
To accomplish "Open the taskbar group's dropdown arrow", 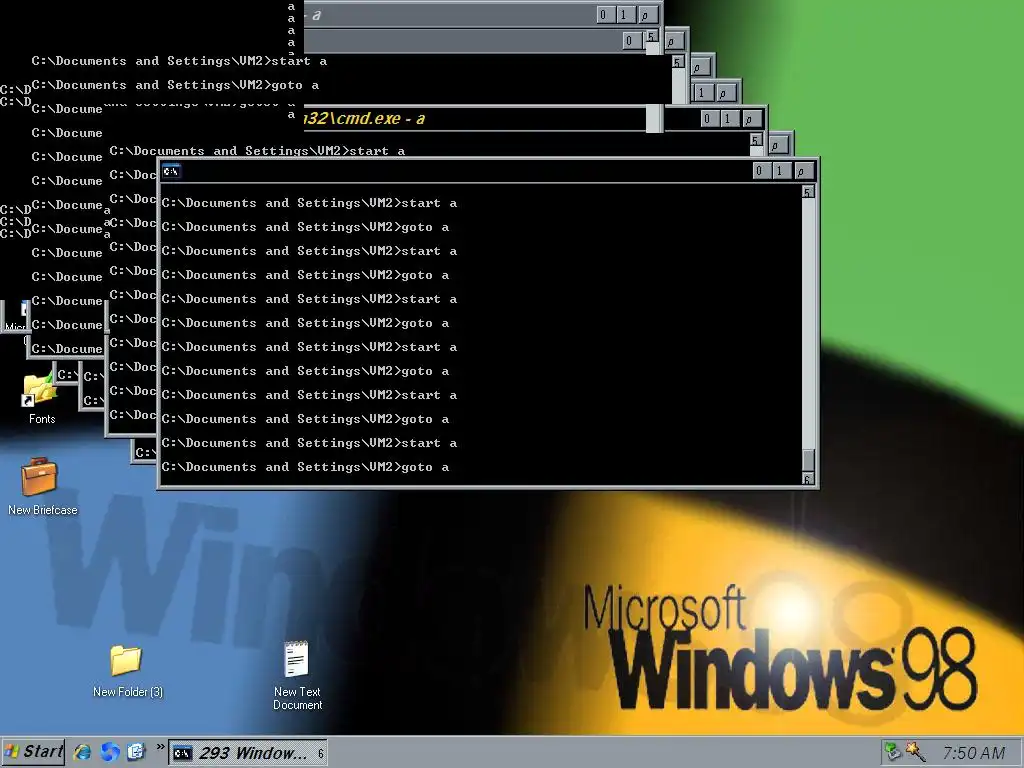I will (x=321, y=754).
